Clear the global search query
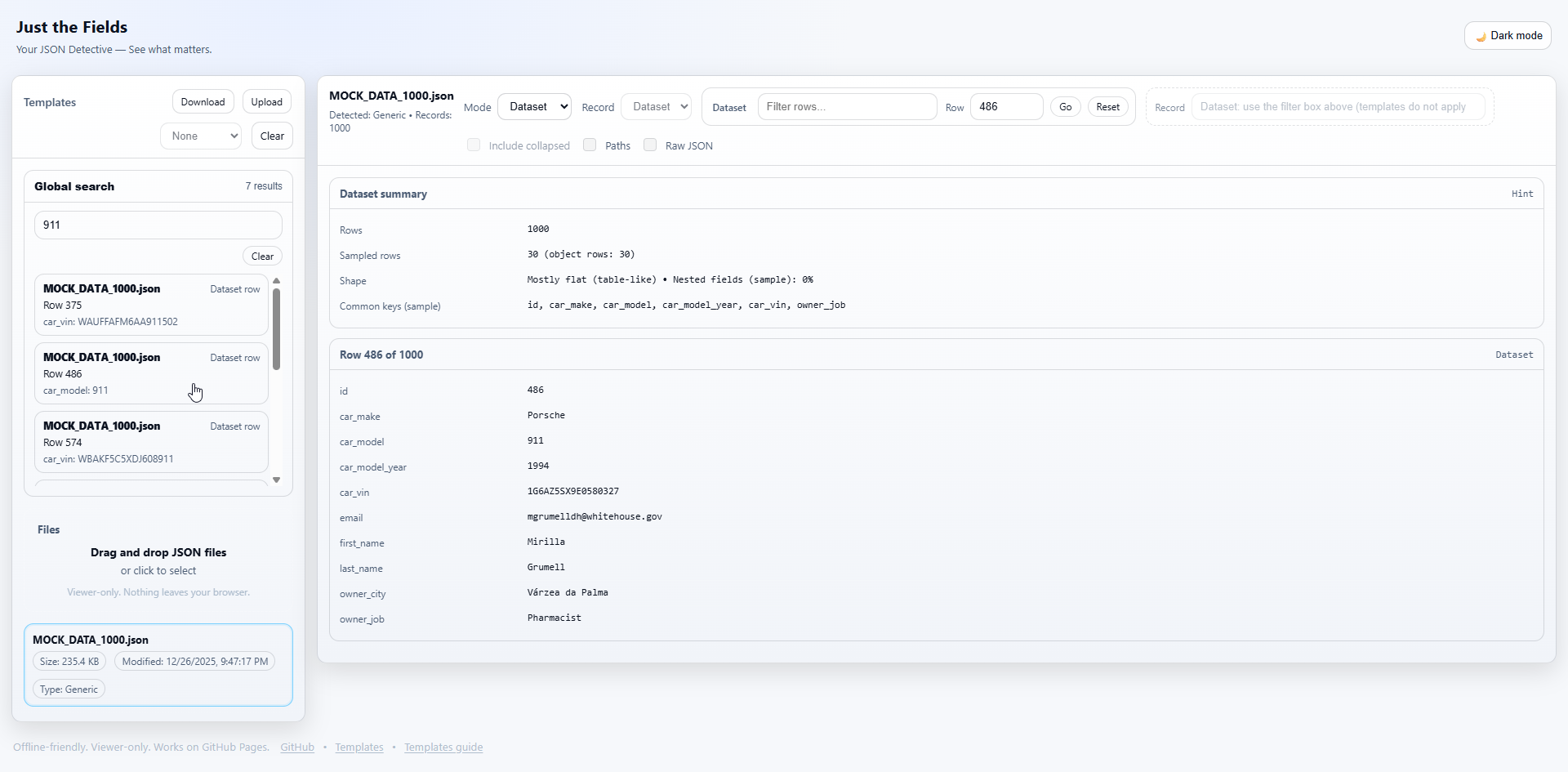The height and width of the screenshot is (772, 1568). 261,256
